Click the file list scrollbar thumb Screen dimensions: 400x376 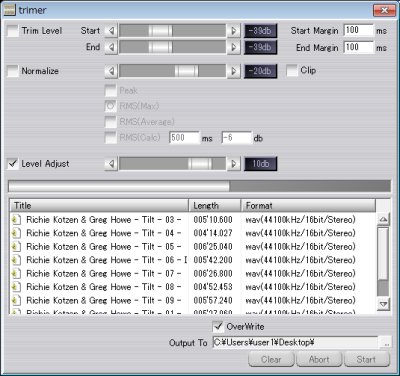[384, 254]
